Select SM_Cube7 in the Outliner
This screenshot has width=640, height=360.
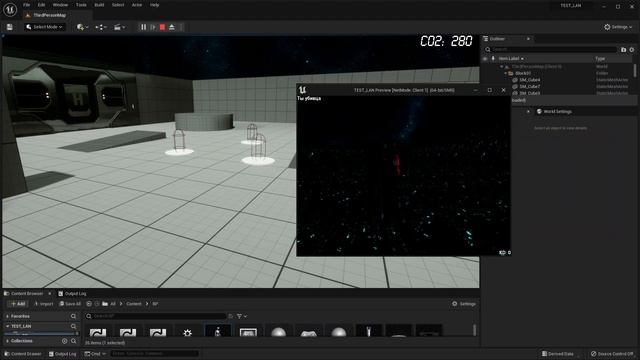coord(530,87)
